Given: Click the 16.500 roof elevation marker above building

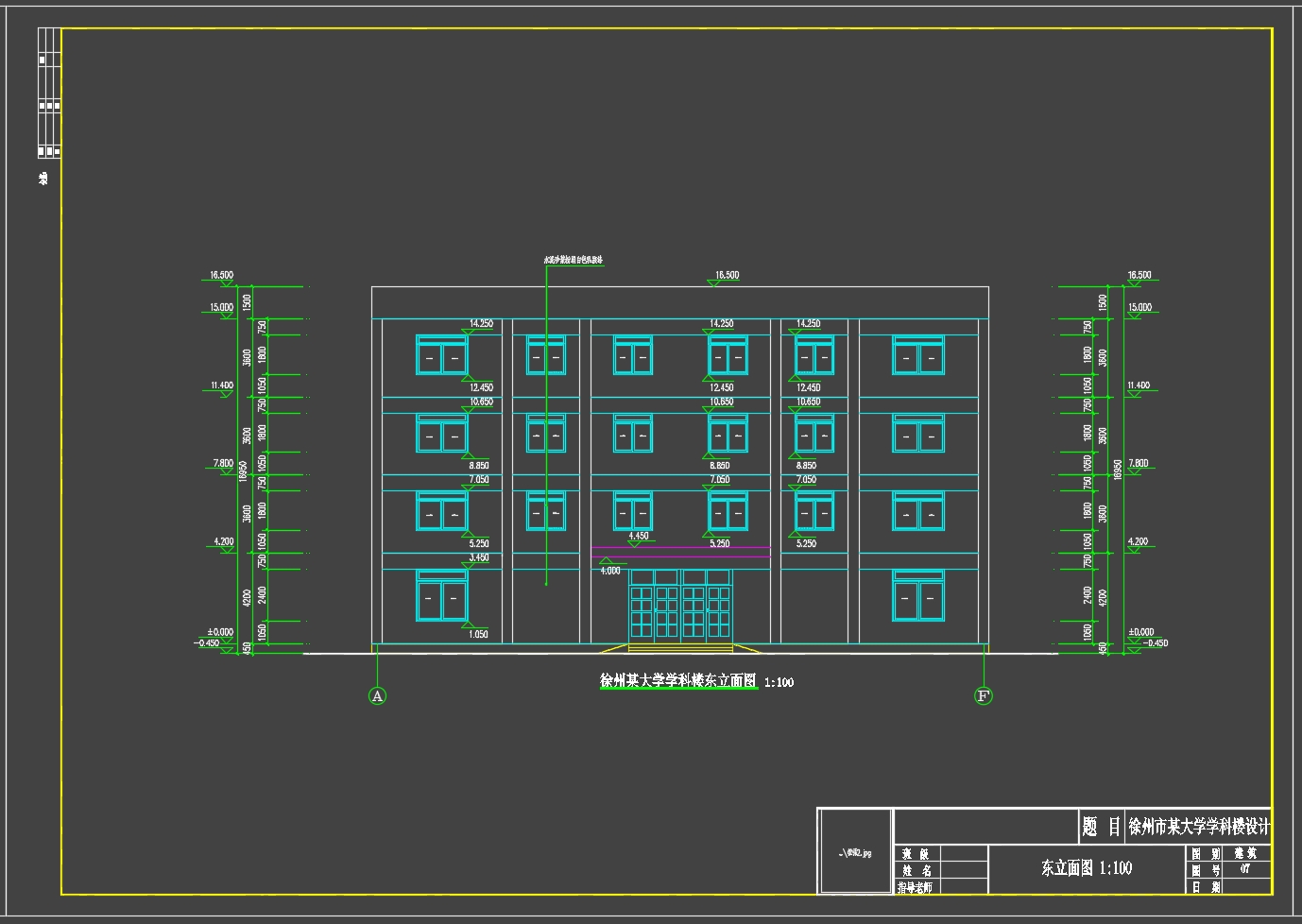Looking at the screenshot, I should (x=727, y=276).
